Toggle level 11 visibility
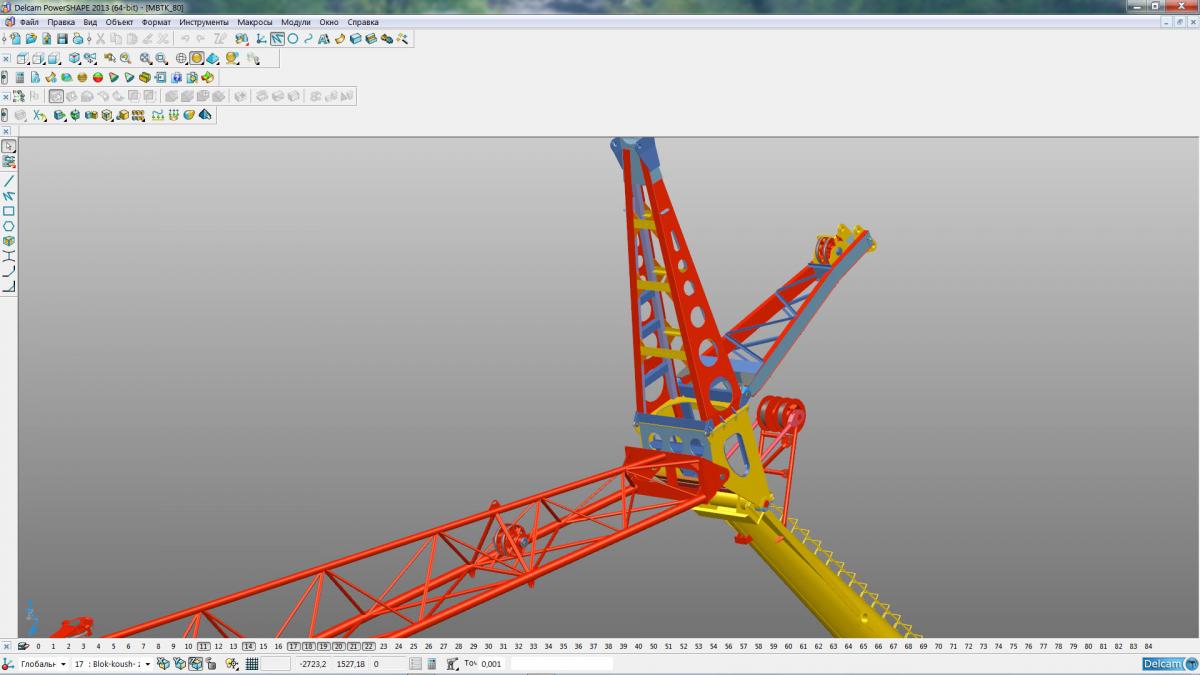 203,646
